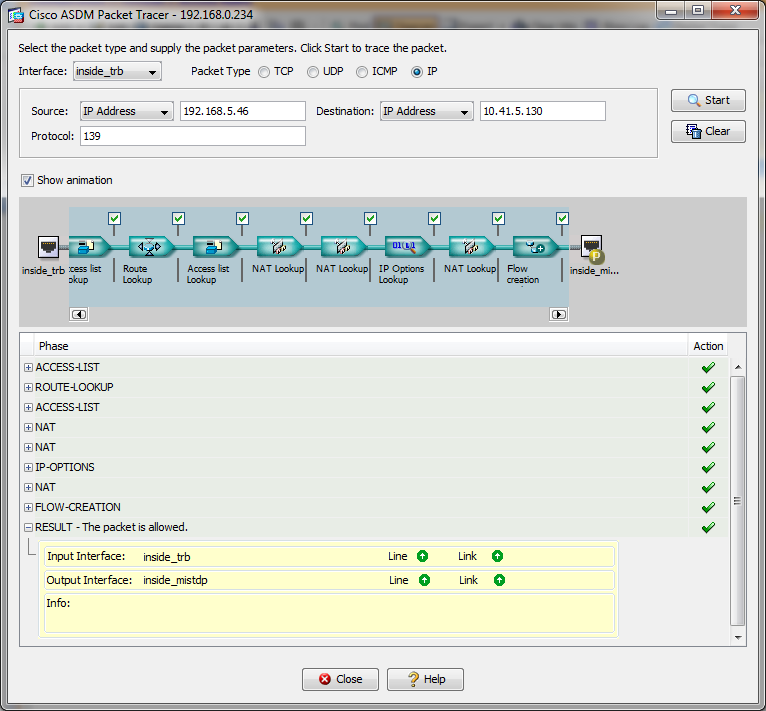This screenshot has width=766, height=711.
Task: Click the Protocol input field
Action: click(x=193, y=136)
